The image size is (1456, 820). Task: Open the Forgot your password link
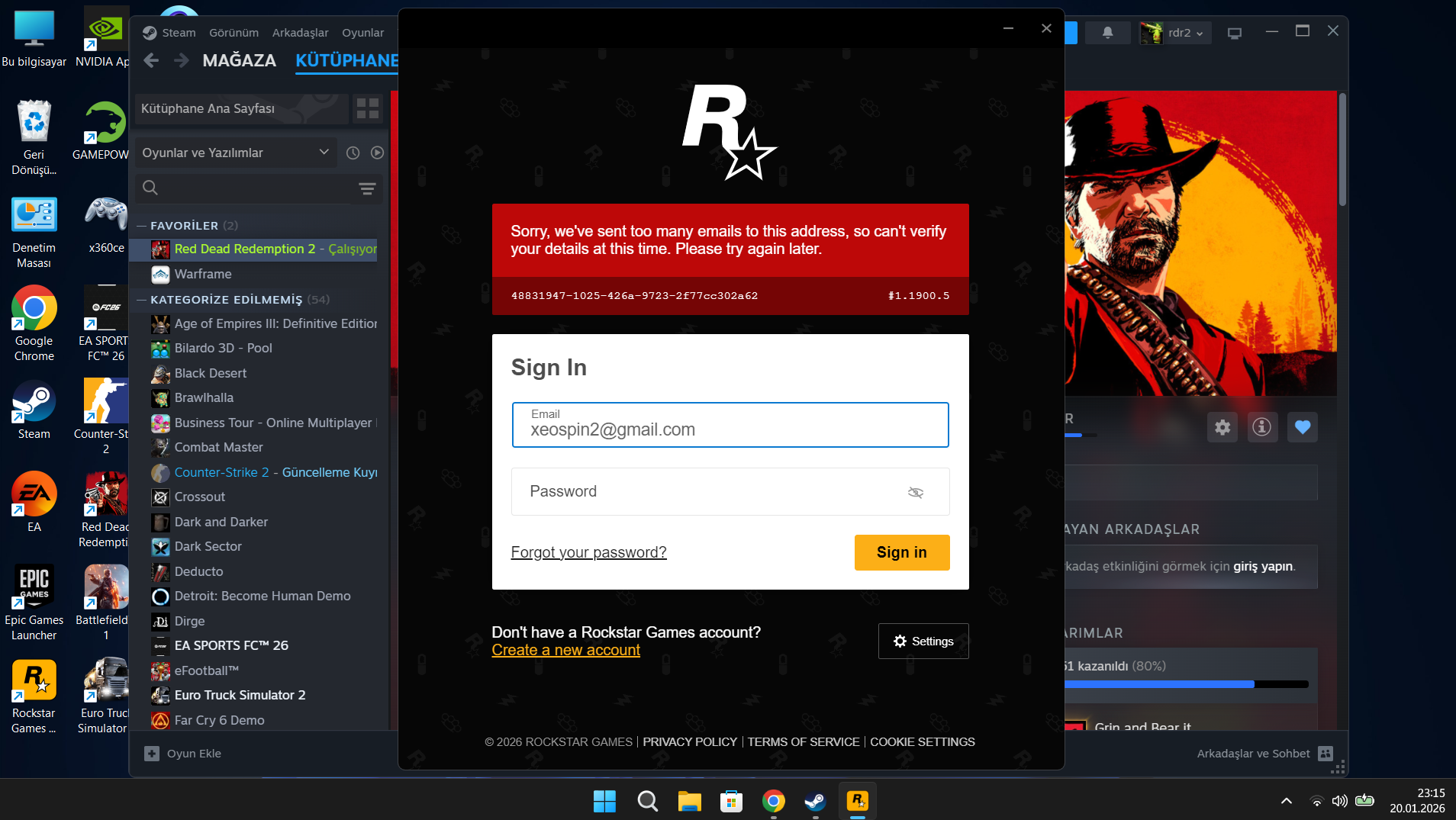(x=588, y=552)
